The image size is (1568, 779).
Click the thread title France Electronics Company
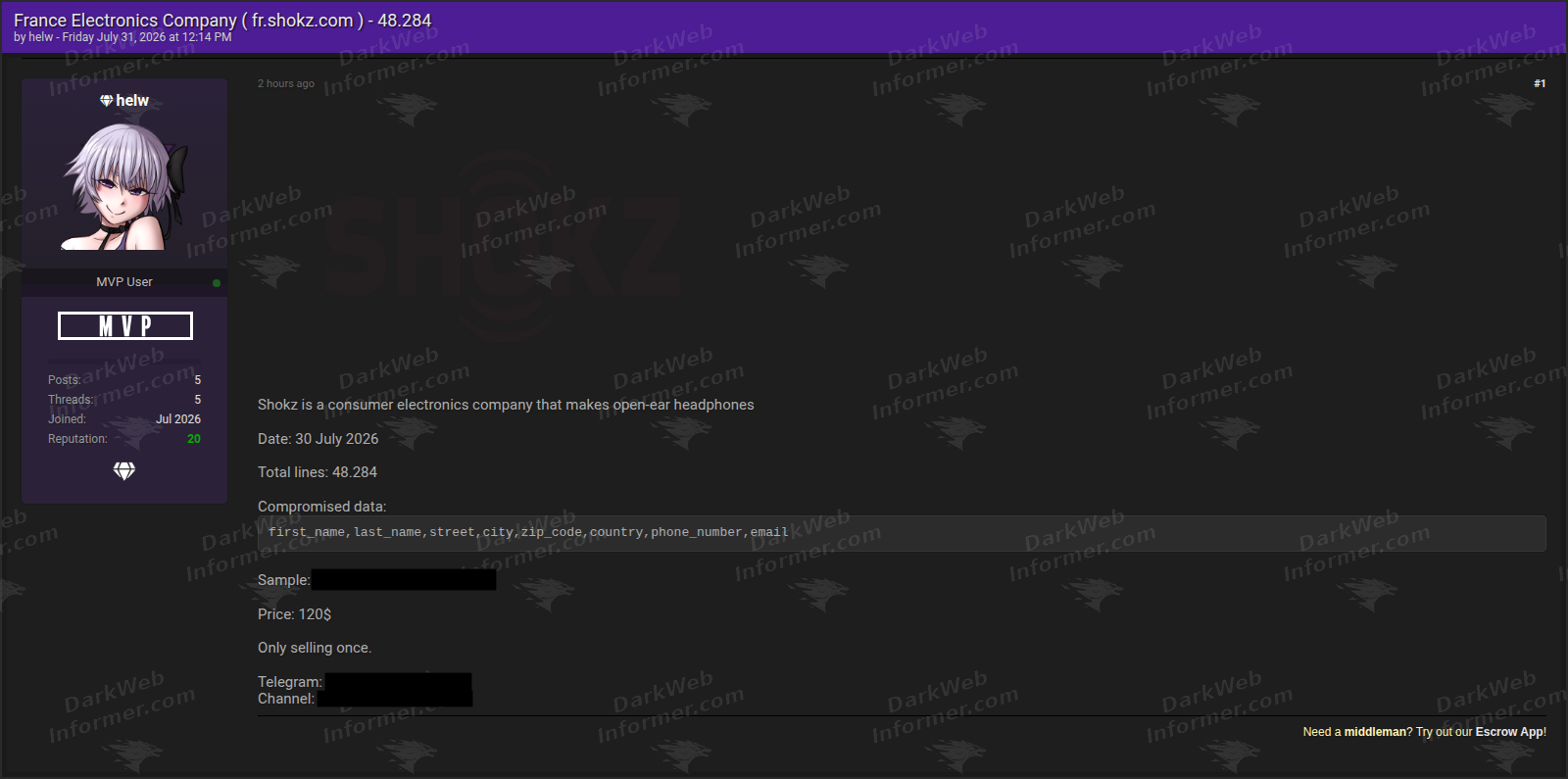[222, 21]
